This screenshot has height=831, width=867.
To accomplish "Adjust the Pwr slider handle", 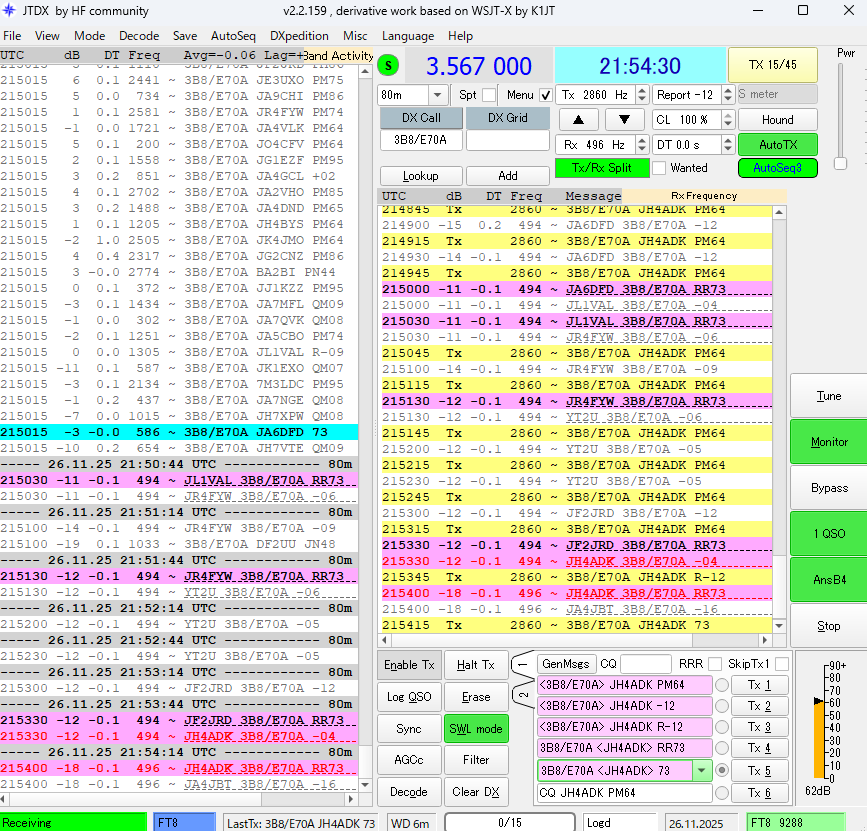I will pyautogui.click(x=840, y=163).
